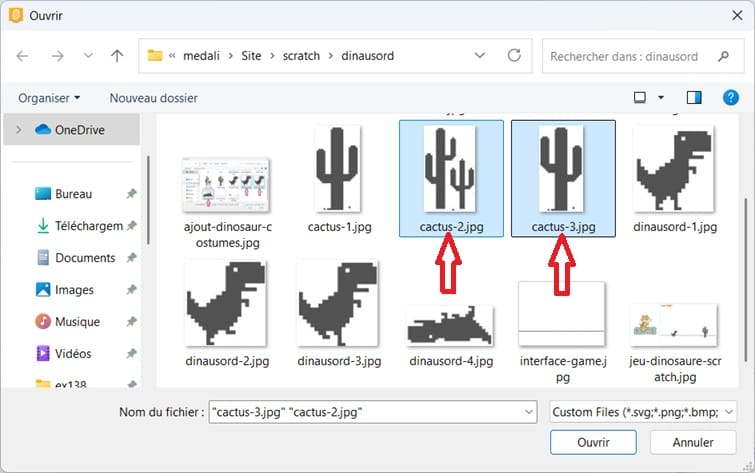Click the search in dinausord field

click(643, 56)
